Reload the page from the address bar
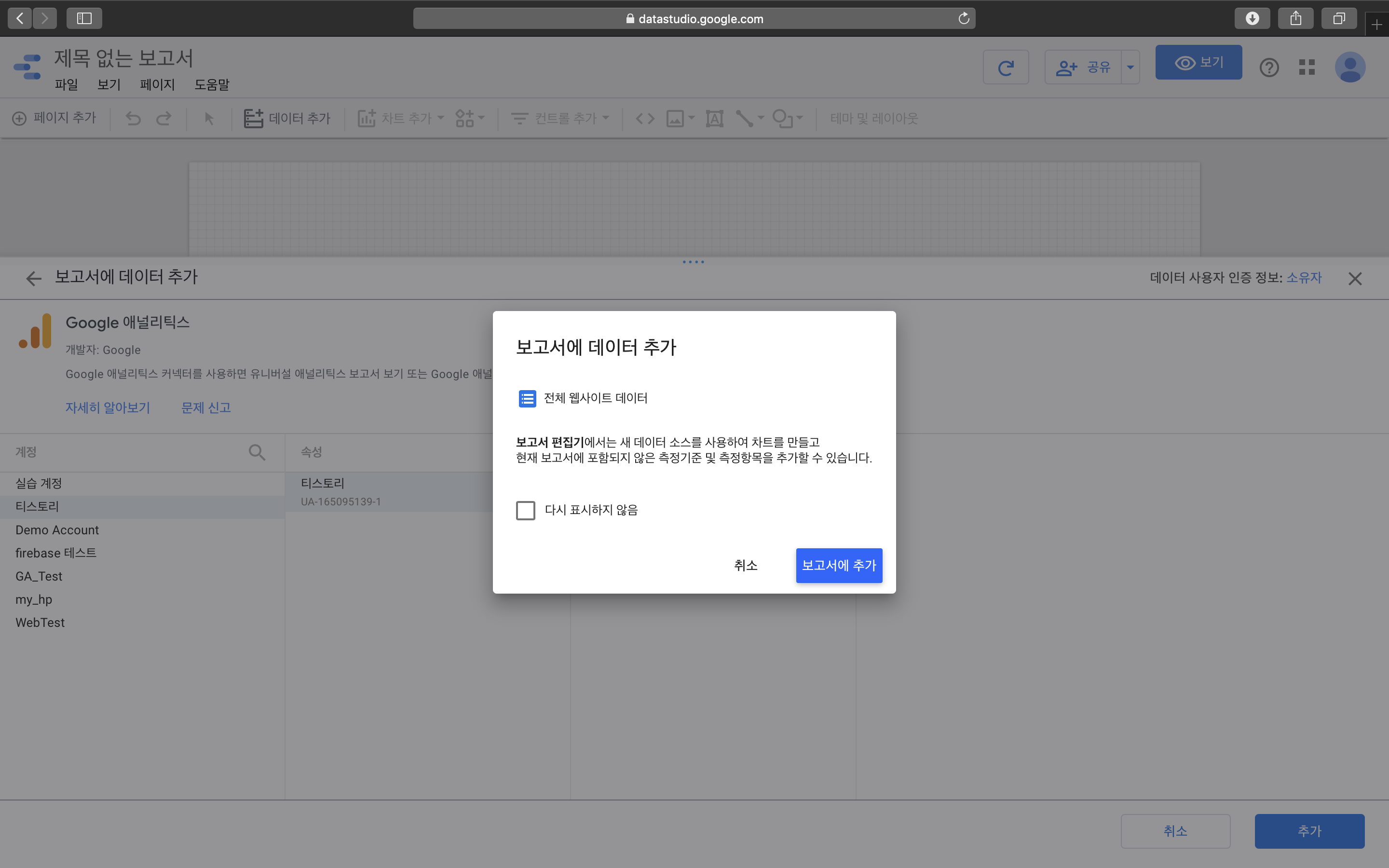 964,18
